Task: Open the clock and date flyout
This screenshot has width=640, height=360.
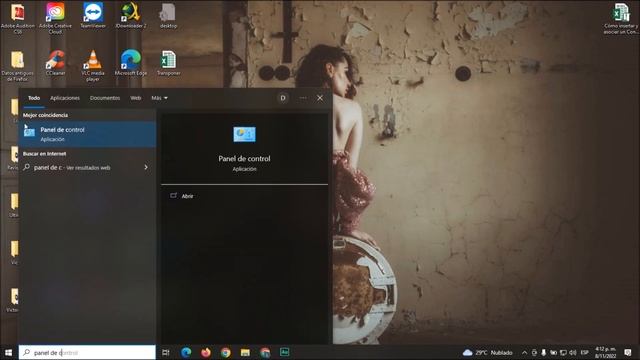Action: click(606, 352)
